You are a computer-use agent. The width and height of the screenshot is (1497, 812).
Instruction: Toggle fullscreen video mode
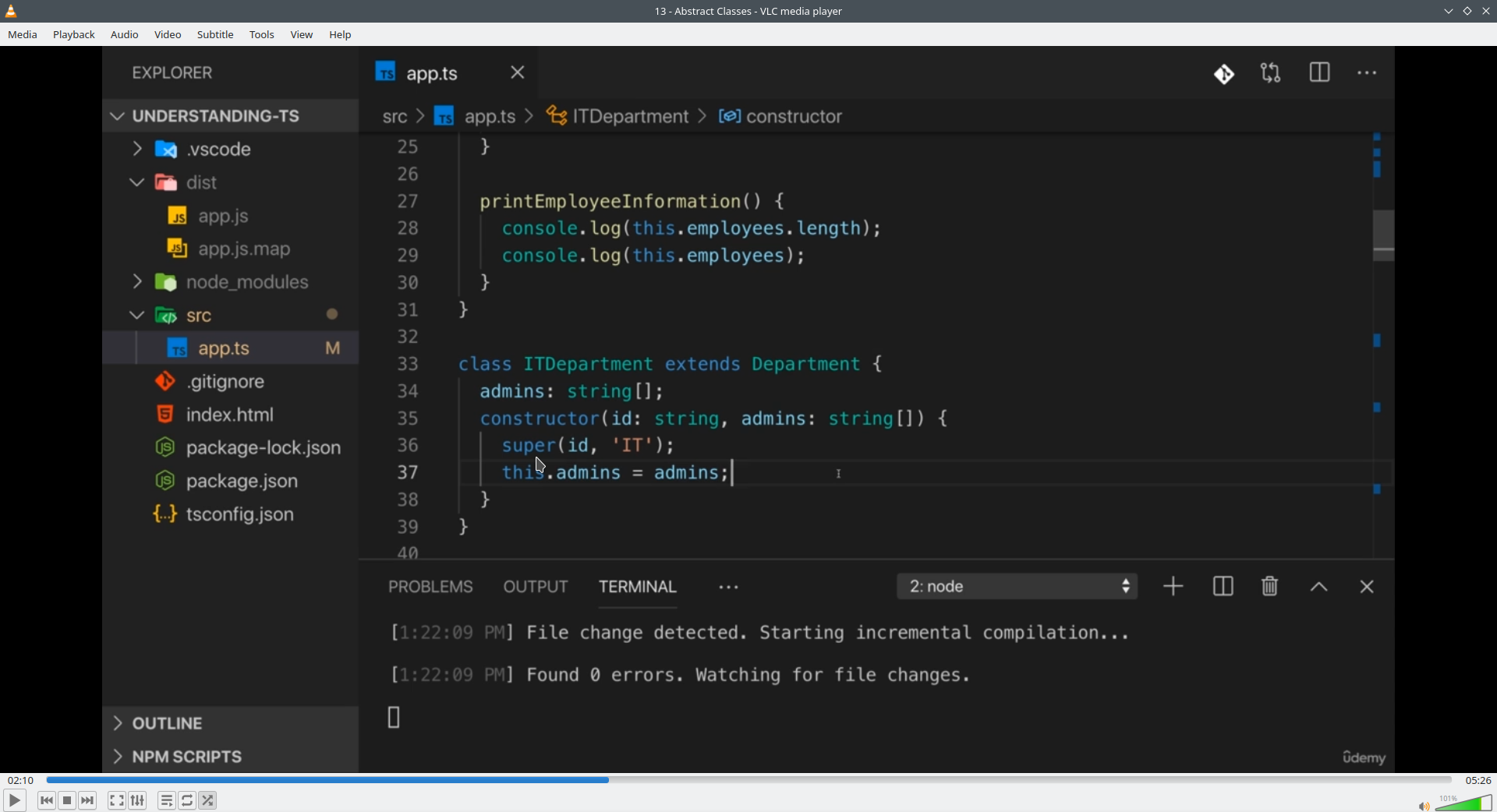click(x=117, y=800)
